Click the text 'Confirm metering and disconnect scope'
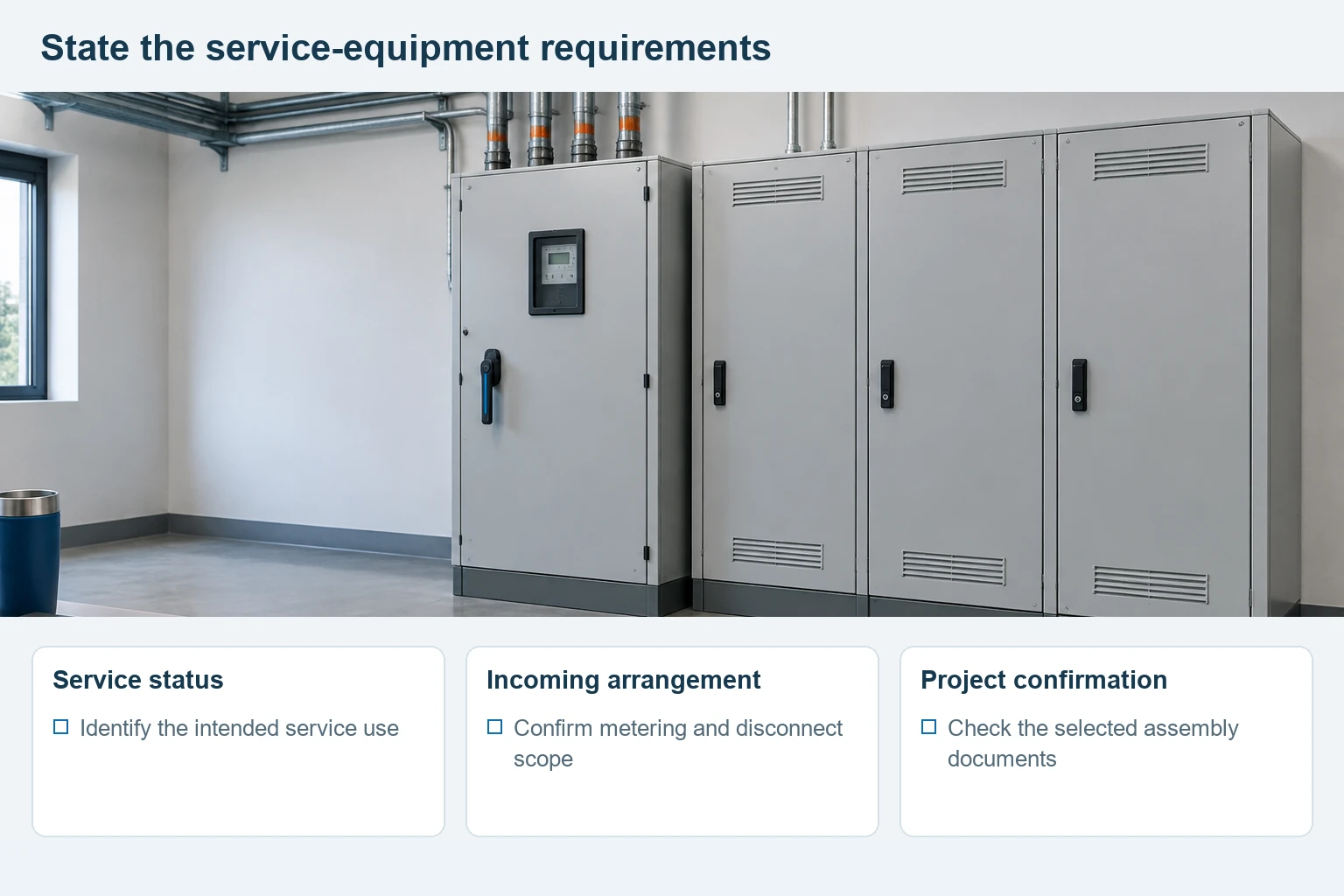 click(678, 743)
